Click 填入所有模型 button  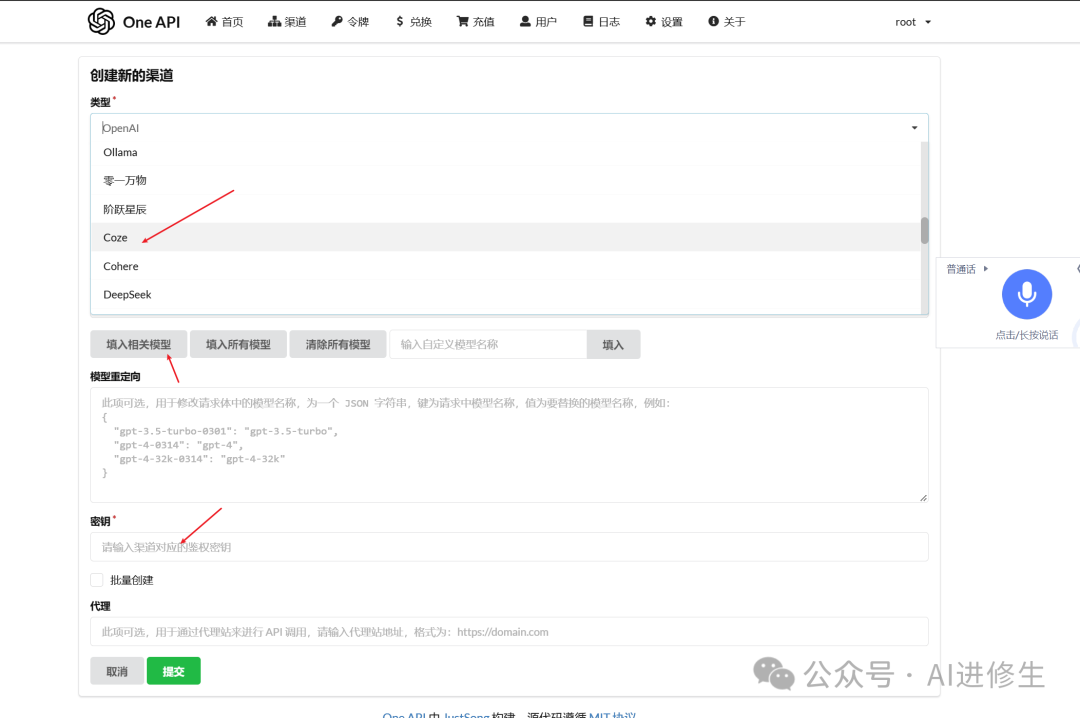[x=238, y=345]
